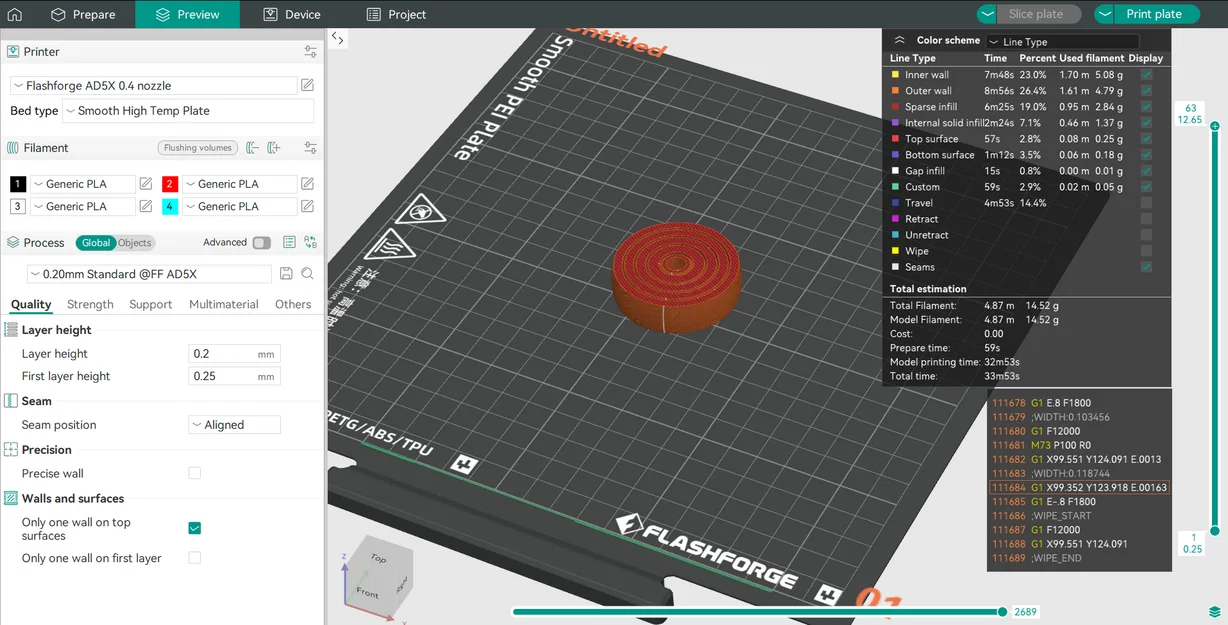Open Print plate dropdown arrow
The width and height of the screenshot is (1228, 625).
[x=1105, y=14]
